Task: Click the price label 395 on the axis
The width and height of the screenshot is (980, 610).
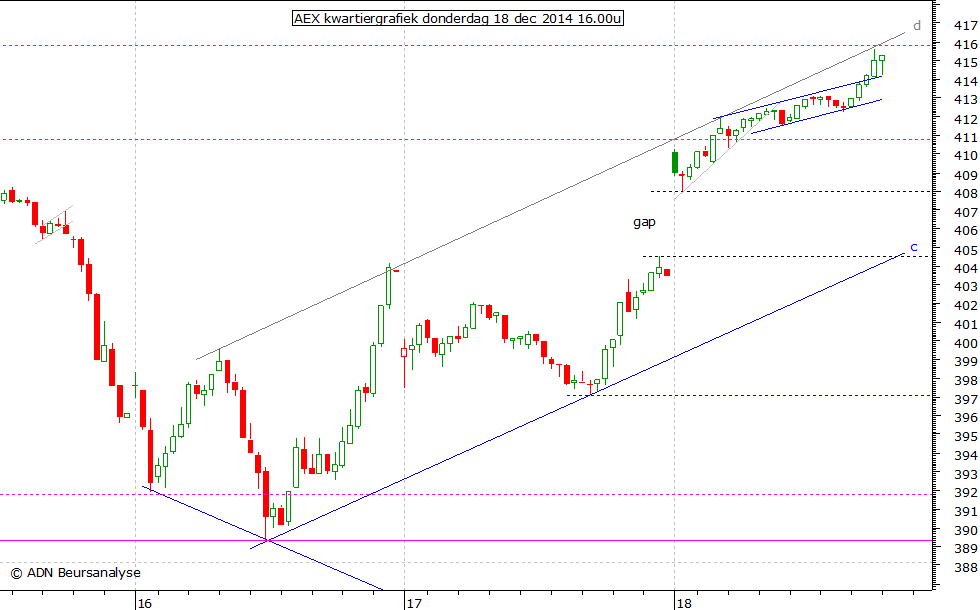Action: pyautogui.click(x=966, y=436)
